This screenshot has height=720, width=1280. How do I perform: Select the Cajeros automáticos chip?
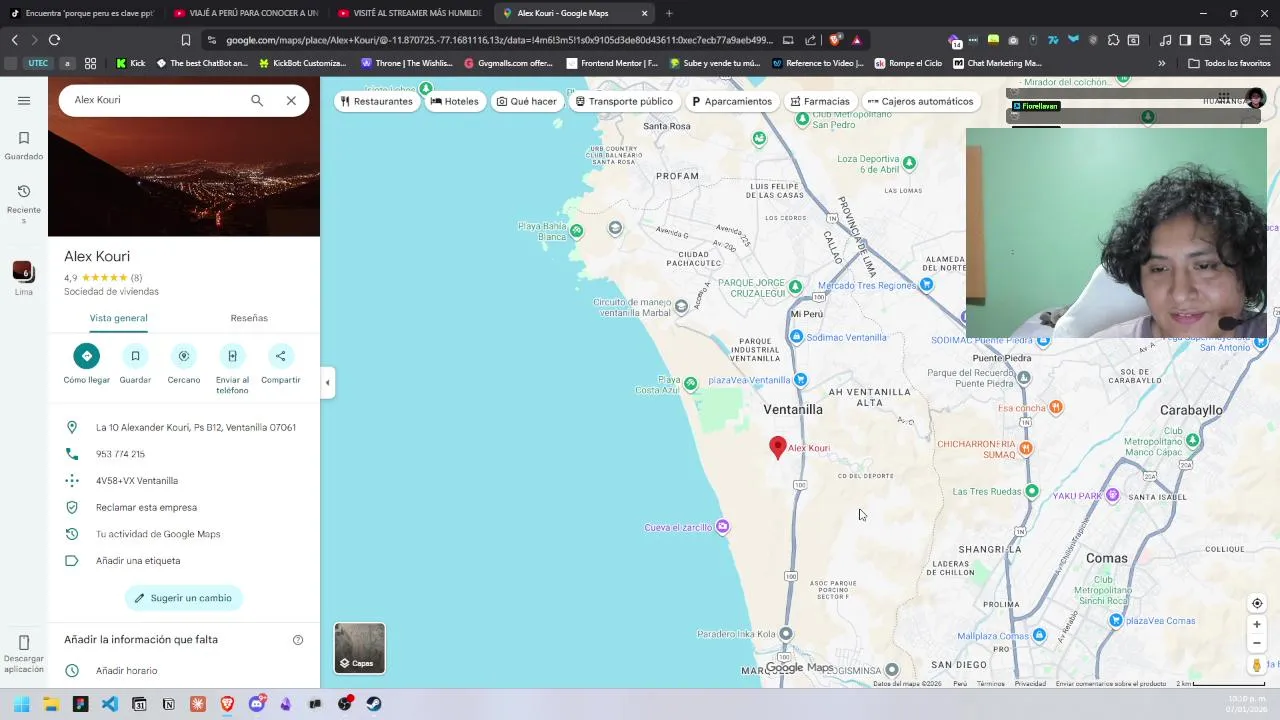click(920, 101)
